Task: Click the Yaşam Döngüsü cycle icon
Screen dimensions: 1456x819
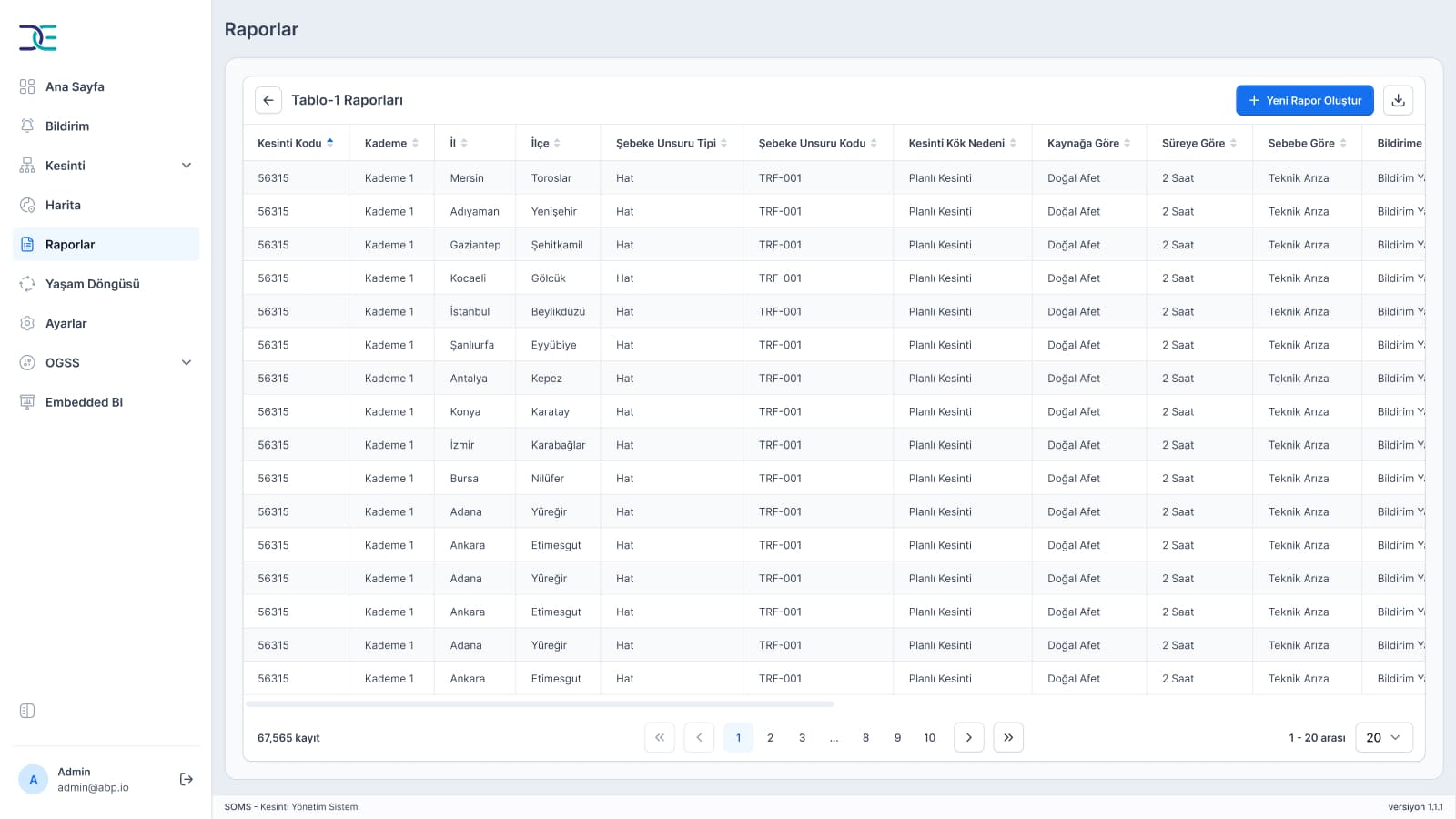Action: [27, 284]
